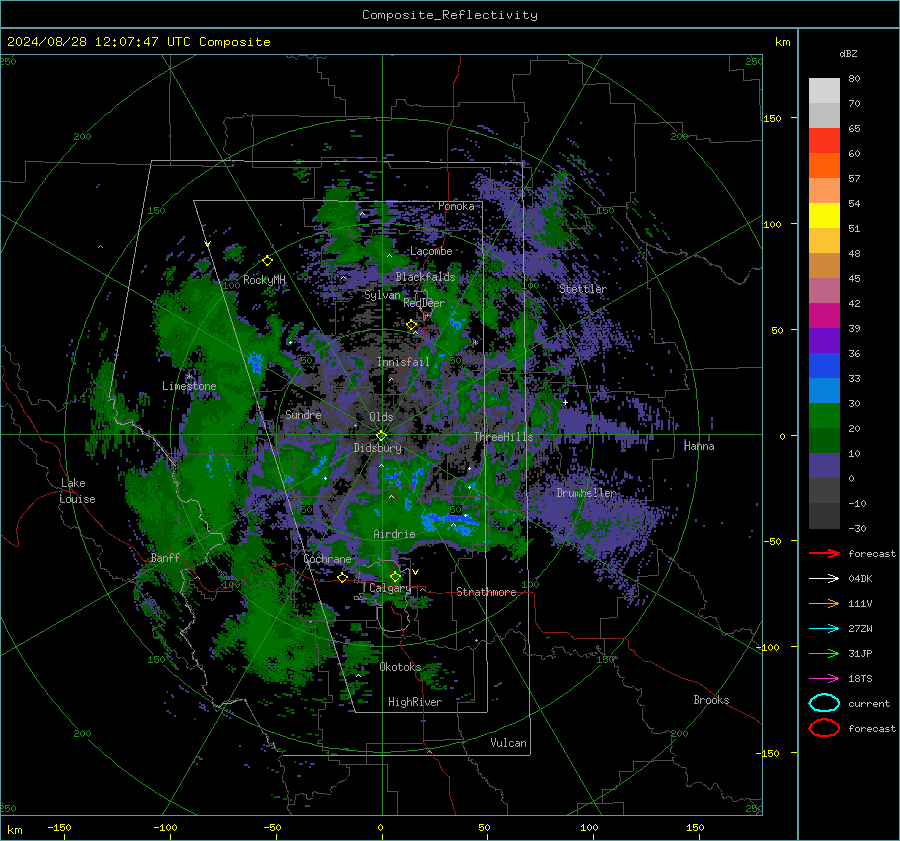This screenshot has height=841, width=900.
Task: Click the Stettler city label
Action: 583,289
